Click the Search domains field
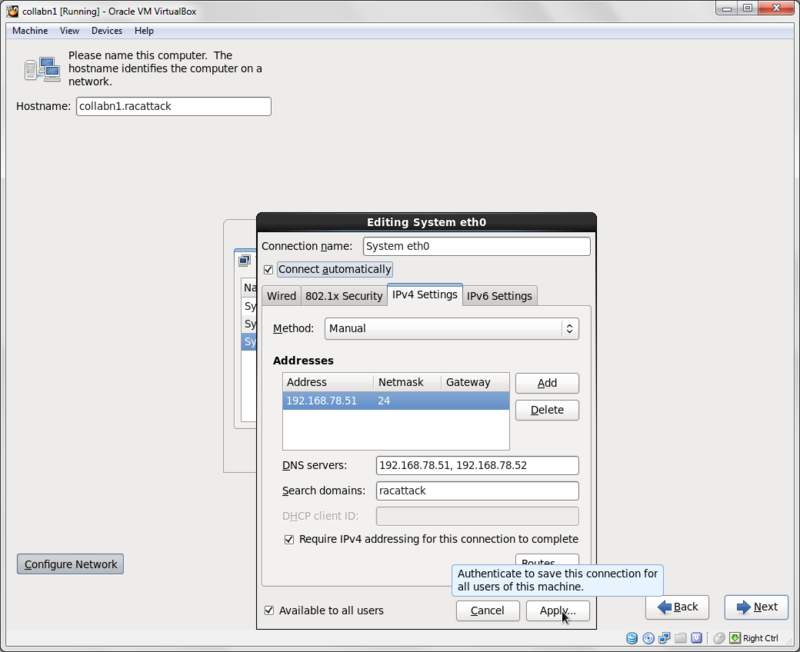Viewport: 800px width, 652px height. click(477, 491)
